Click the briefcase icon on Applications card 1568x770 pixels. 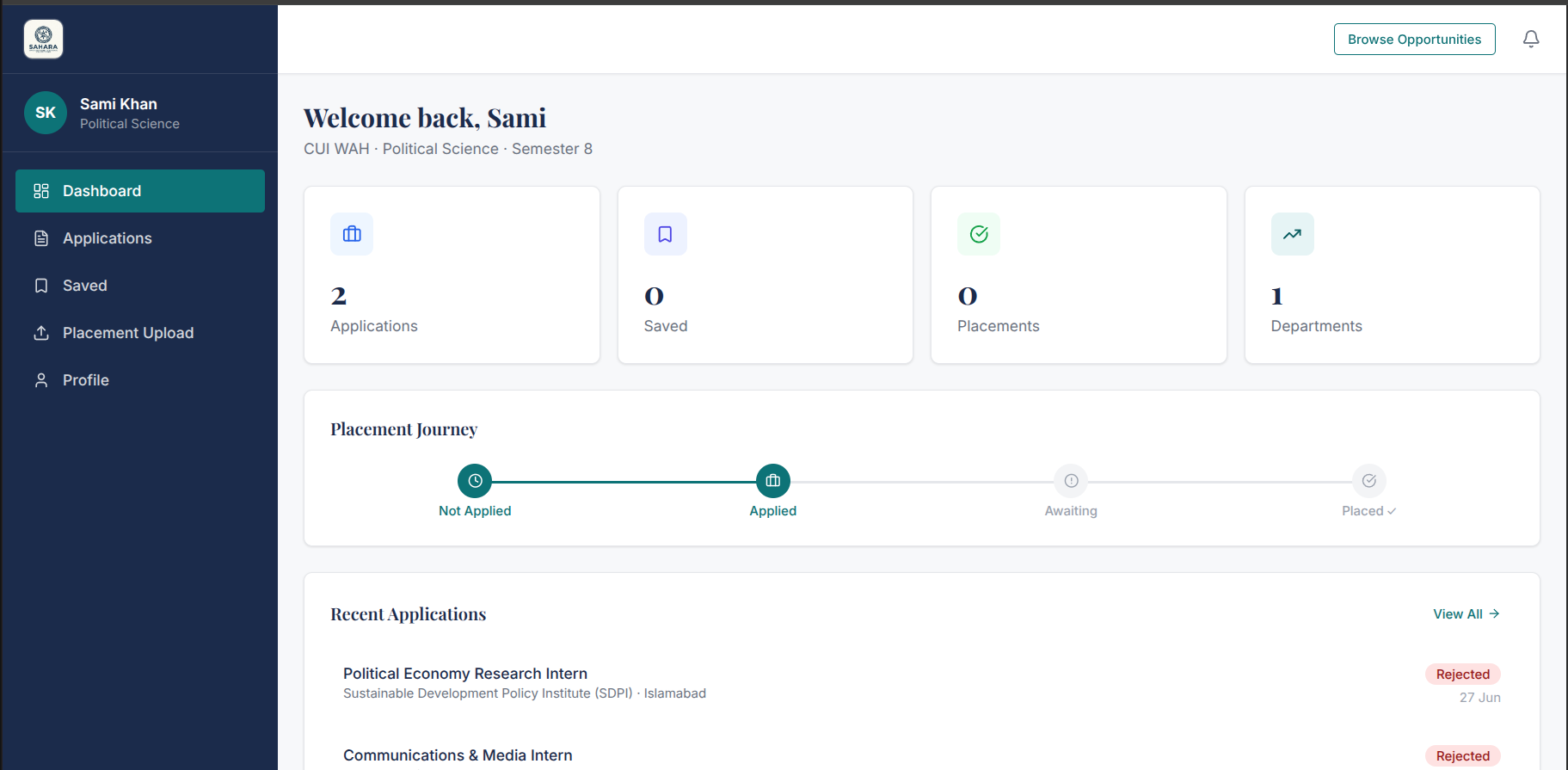[x=352, y=234]
